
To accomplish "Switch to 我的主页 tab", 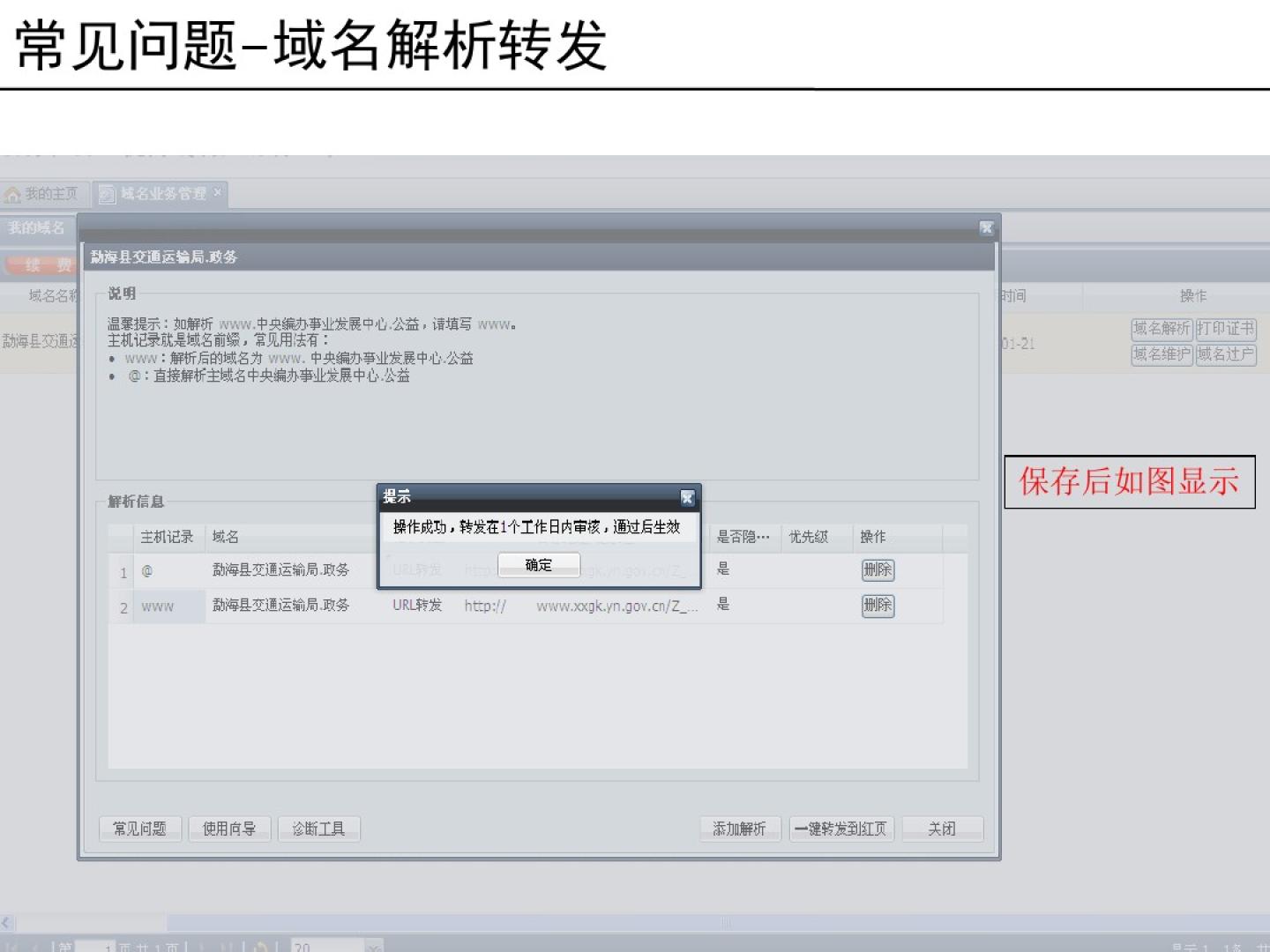I will [x=42, y=194].
